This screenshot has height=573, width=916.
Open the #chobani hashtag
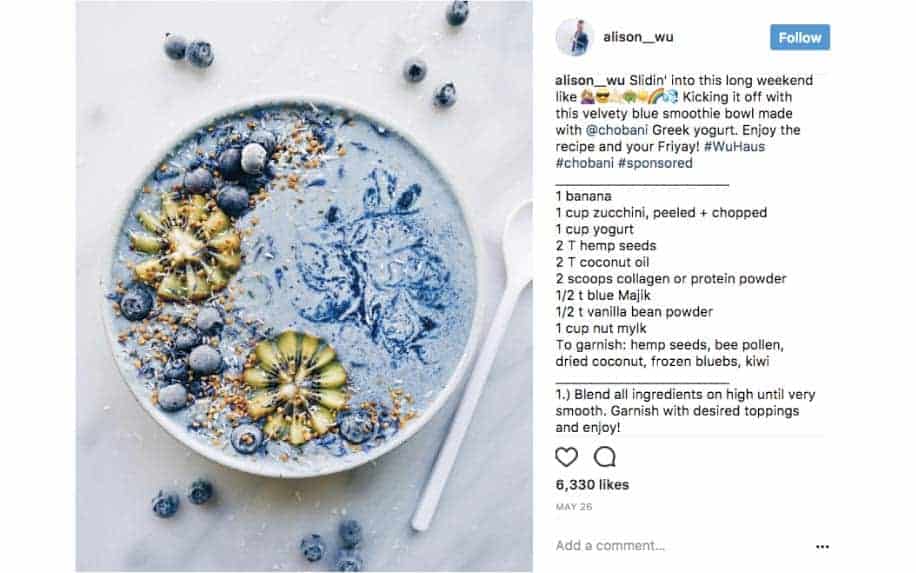coord(584,163)
